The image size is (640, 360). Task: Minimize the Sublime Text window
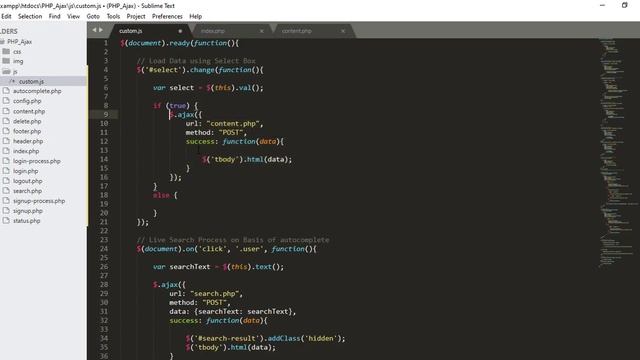(x=602, y=5)
